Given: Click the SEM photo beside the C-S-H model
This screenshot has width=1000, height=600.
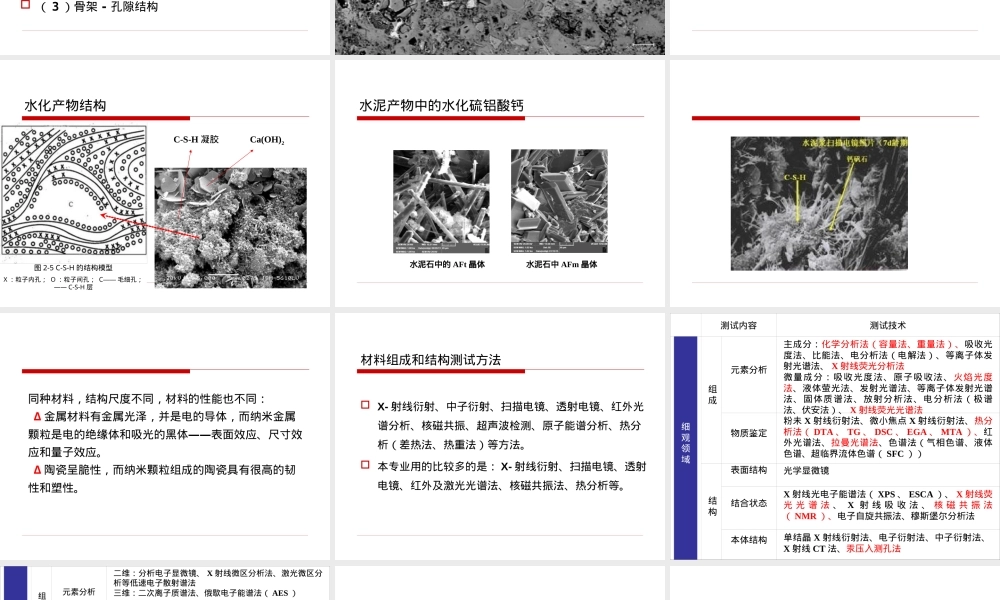Looking at the screenshot, I should 230,228.
